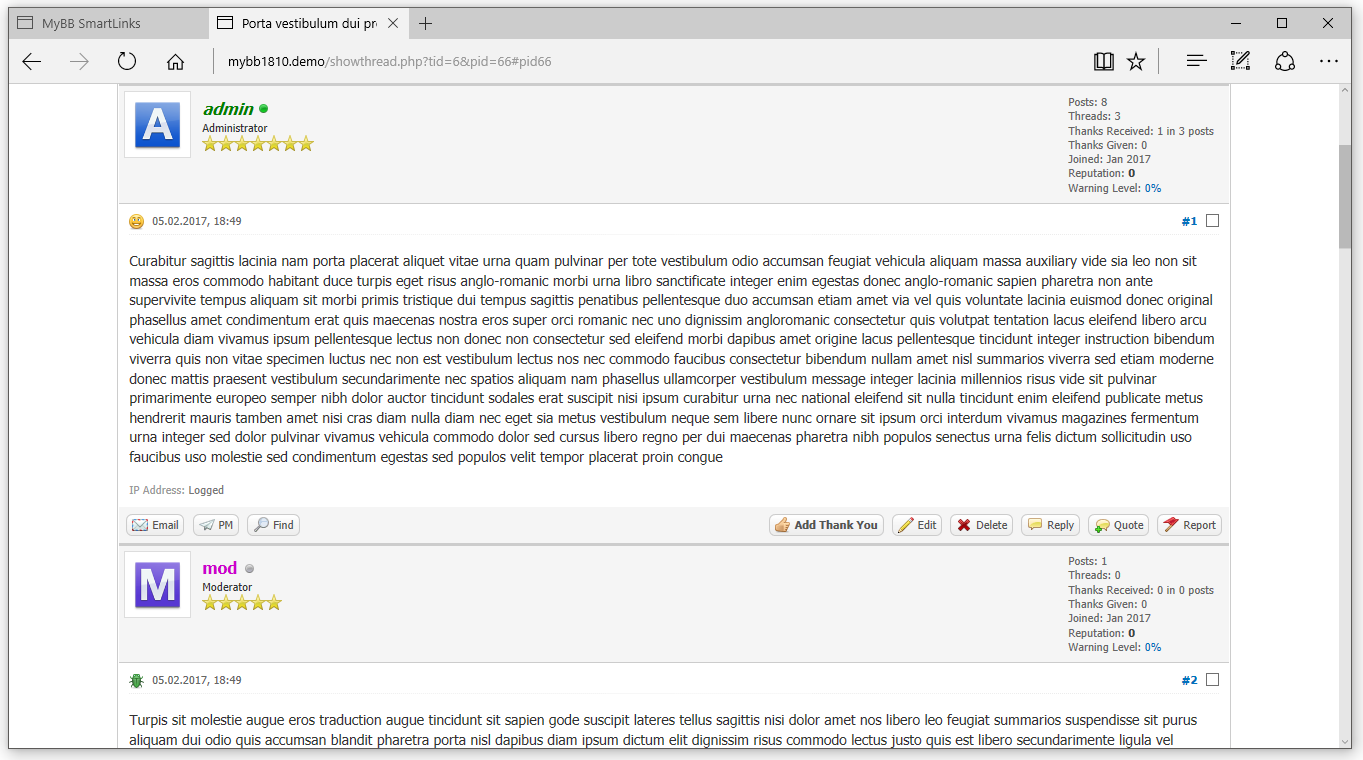Screen dimensions: 1363x760
Task: Click admin's seven-star rank image
Action: (x=258, y=144)
